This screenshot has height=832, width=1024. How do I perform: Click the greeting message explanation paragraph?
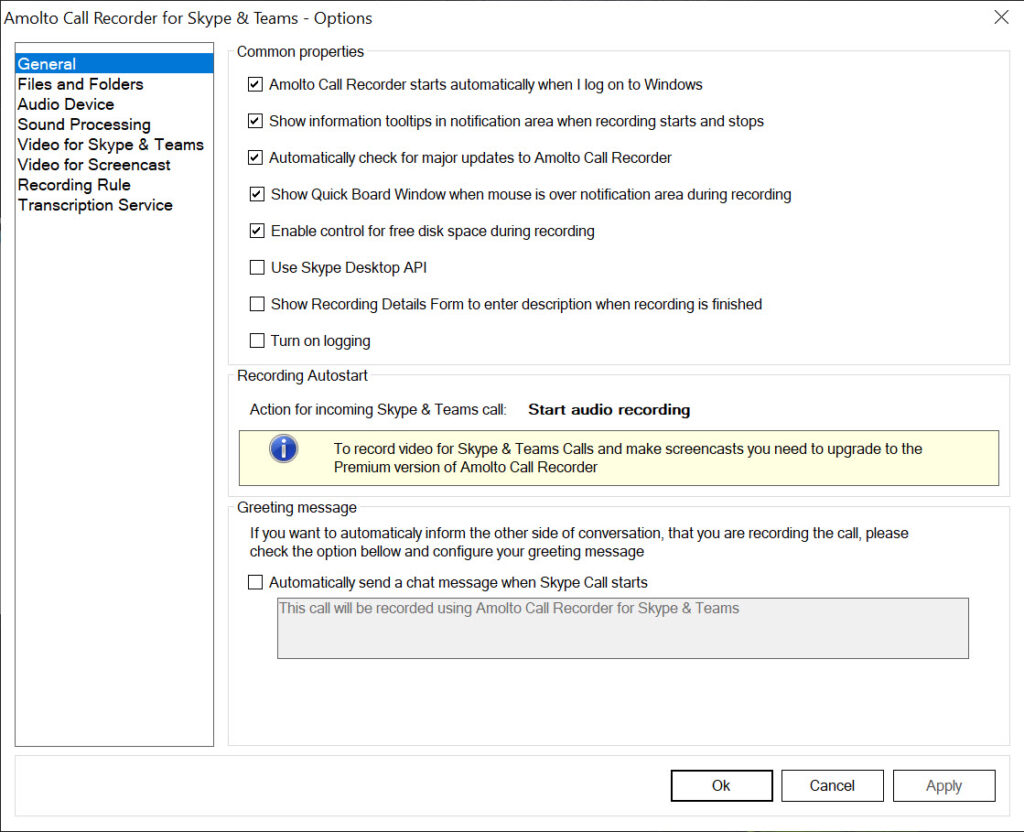[x=579, y=542]
